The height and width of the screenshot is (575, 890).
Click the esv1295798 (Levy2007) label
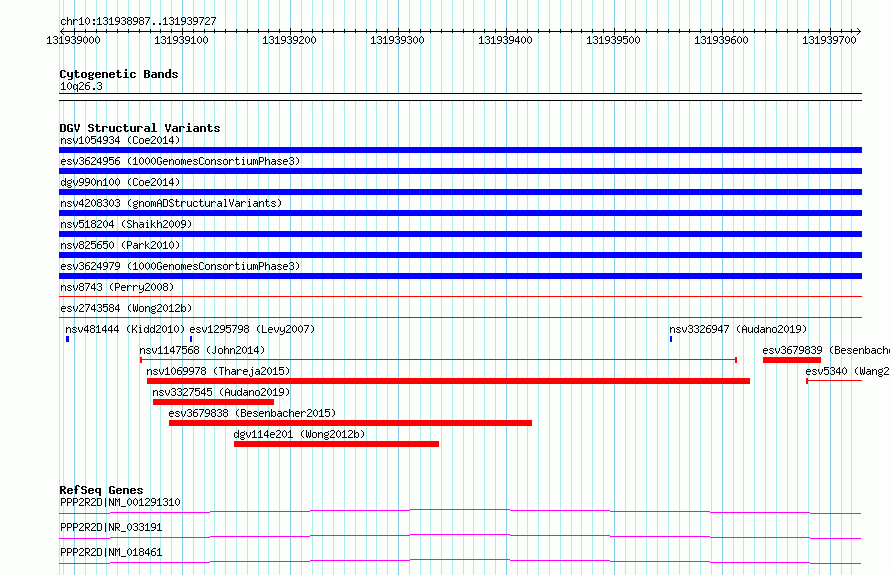pyautogui.click(x=252, y=329)
